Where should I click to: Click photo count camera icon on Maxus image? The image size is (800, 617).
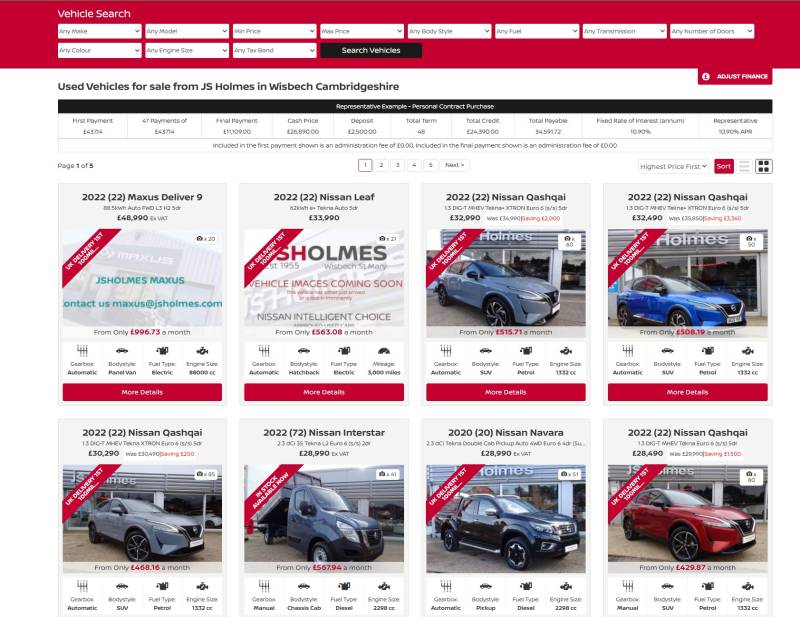(x=199, y=238)
